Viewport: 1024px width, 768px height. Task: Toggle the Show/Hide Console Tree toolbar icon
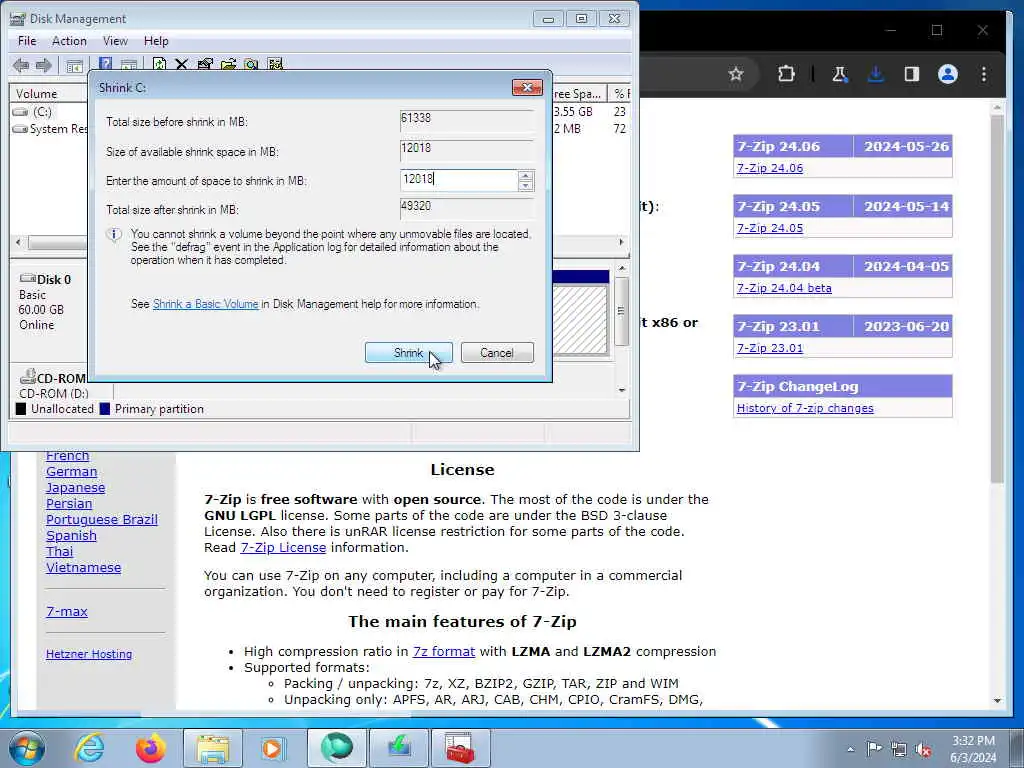coord(74,65)
